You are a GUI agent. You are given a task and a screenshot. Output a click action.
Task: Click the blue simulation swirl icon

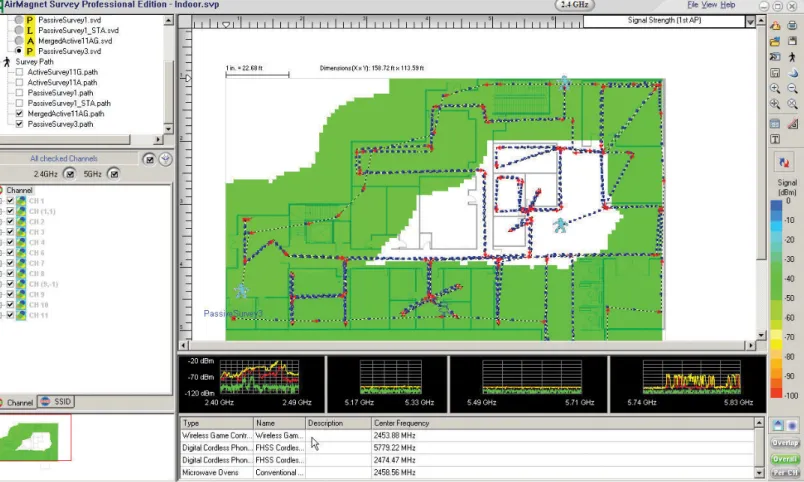792,73
